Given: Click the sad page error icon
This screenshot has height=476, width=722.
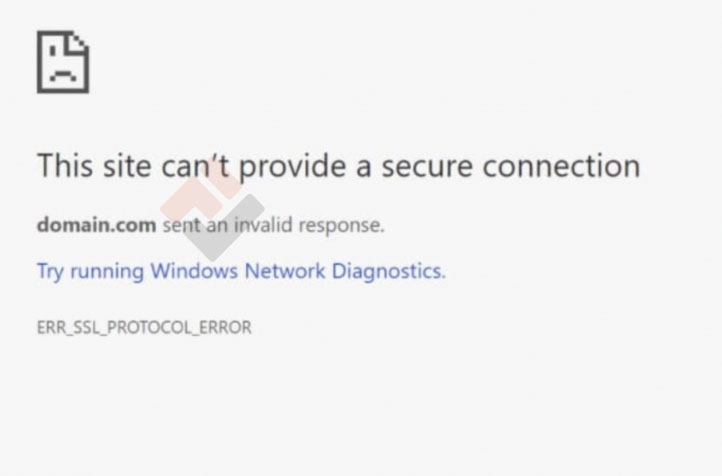Looking at the screenshot, I should (62, 62).
